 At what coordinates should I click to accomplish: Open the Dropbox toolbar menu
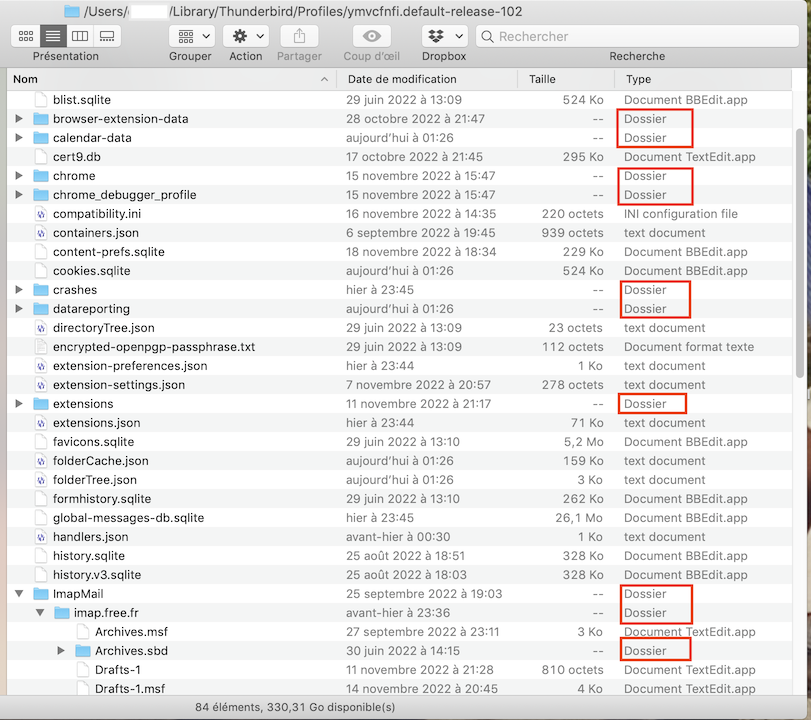pyautogui.click(x=444, y=36)
